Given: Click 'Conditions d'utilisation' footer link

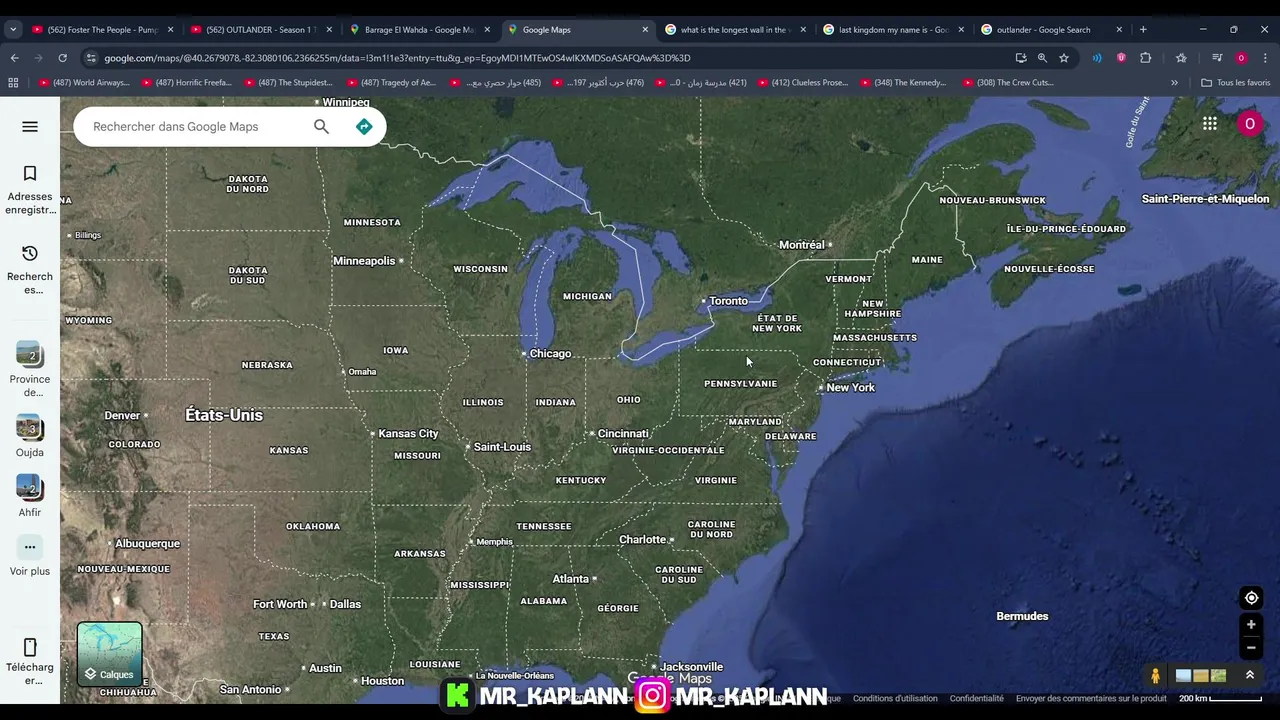Looking at the screenshot, I should click(x=895, y=698).
